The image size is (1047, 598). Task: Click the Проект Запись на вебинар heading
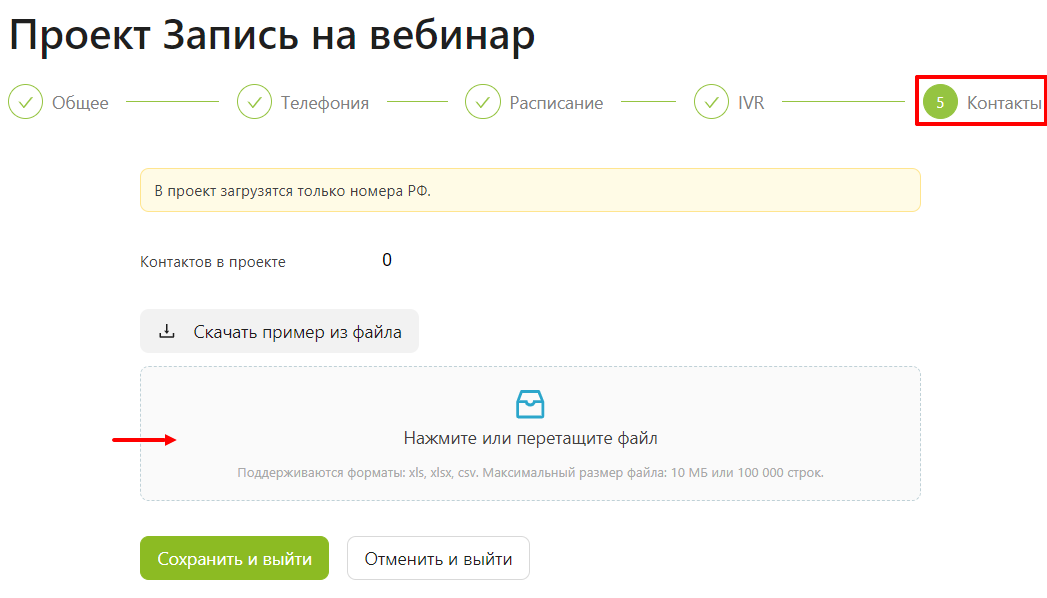(272, 35)
